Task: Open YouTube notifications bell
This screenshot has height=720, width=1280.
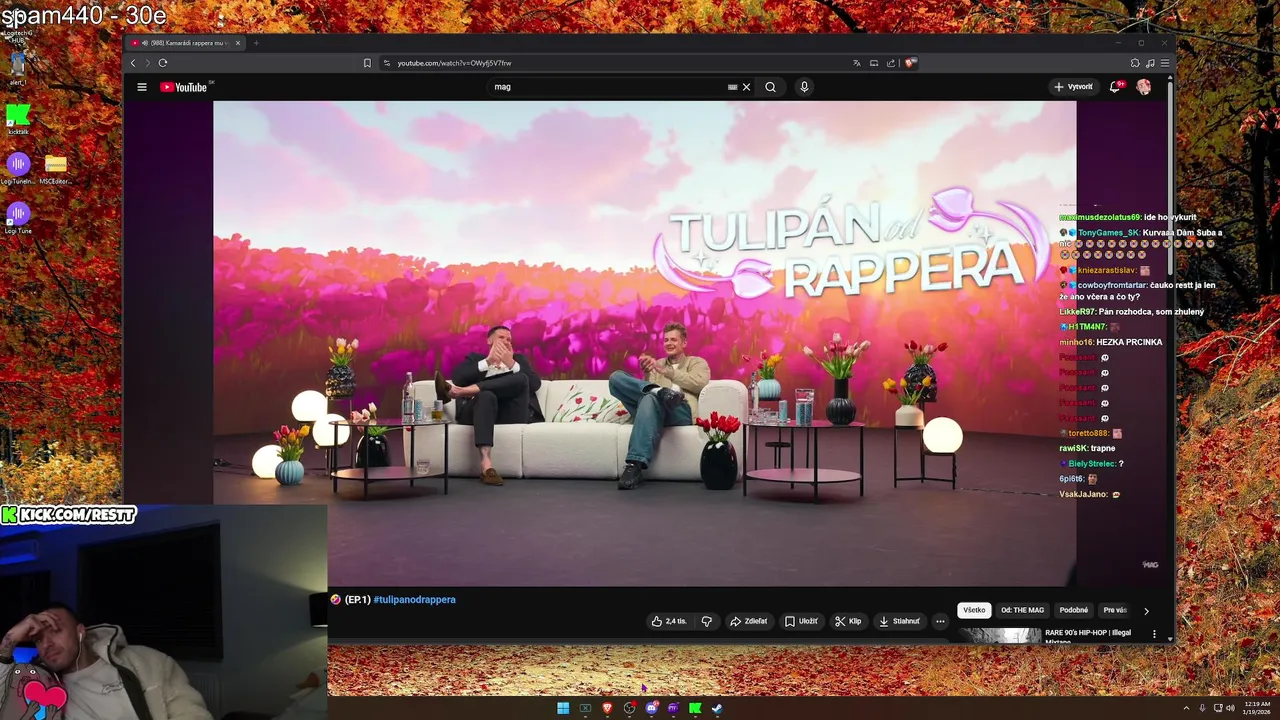Action: point(1115,87)
